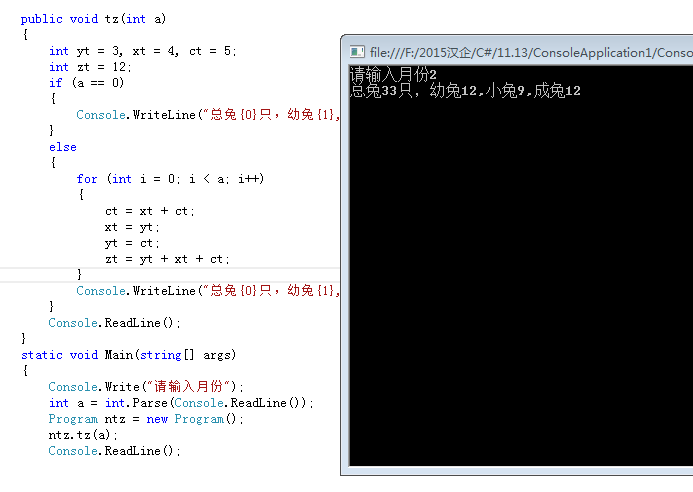Click the line 'zt = yt + xt + ct;'
Image resolution: width=693 pixels, height=492 pixels.
tap(168, 259)
